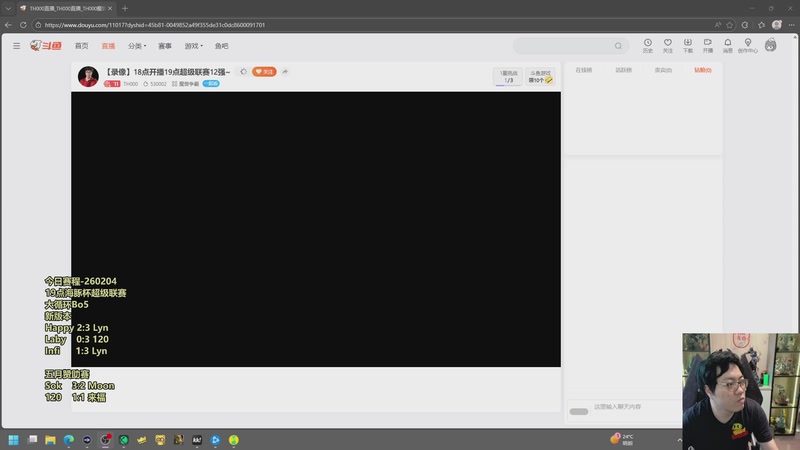Screen dimensions: 800x450
Task: Open the 领10个 fish-ball reward widget
Action: [540, 77]
